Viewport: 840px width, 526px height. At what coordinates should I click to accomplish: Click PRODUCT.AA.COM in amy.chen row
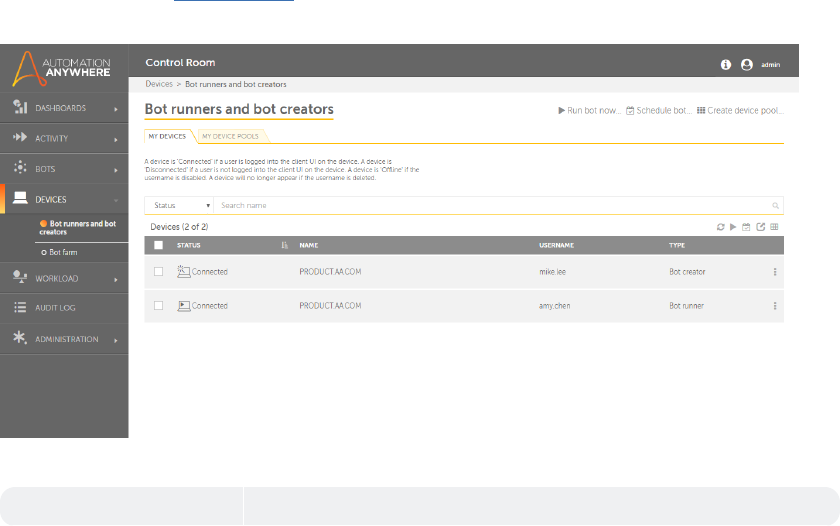pyautogui.click(x=330, y=306)
